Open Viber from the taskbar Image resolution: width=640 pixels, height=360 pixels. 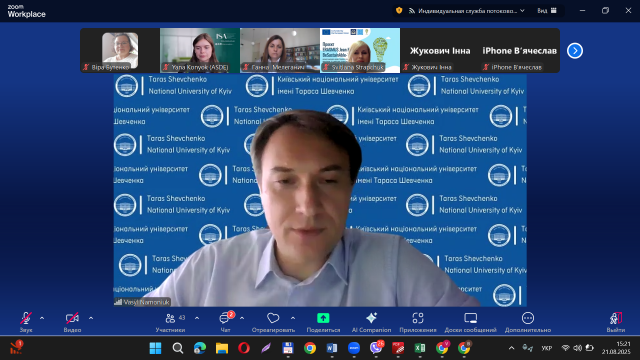(x=376, y=348)
